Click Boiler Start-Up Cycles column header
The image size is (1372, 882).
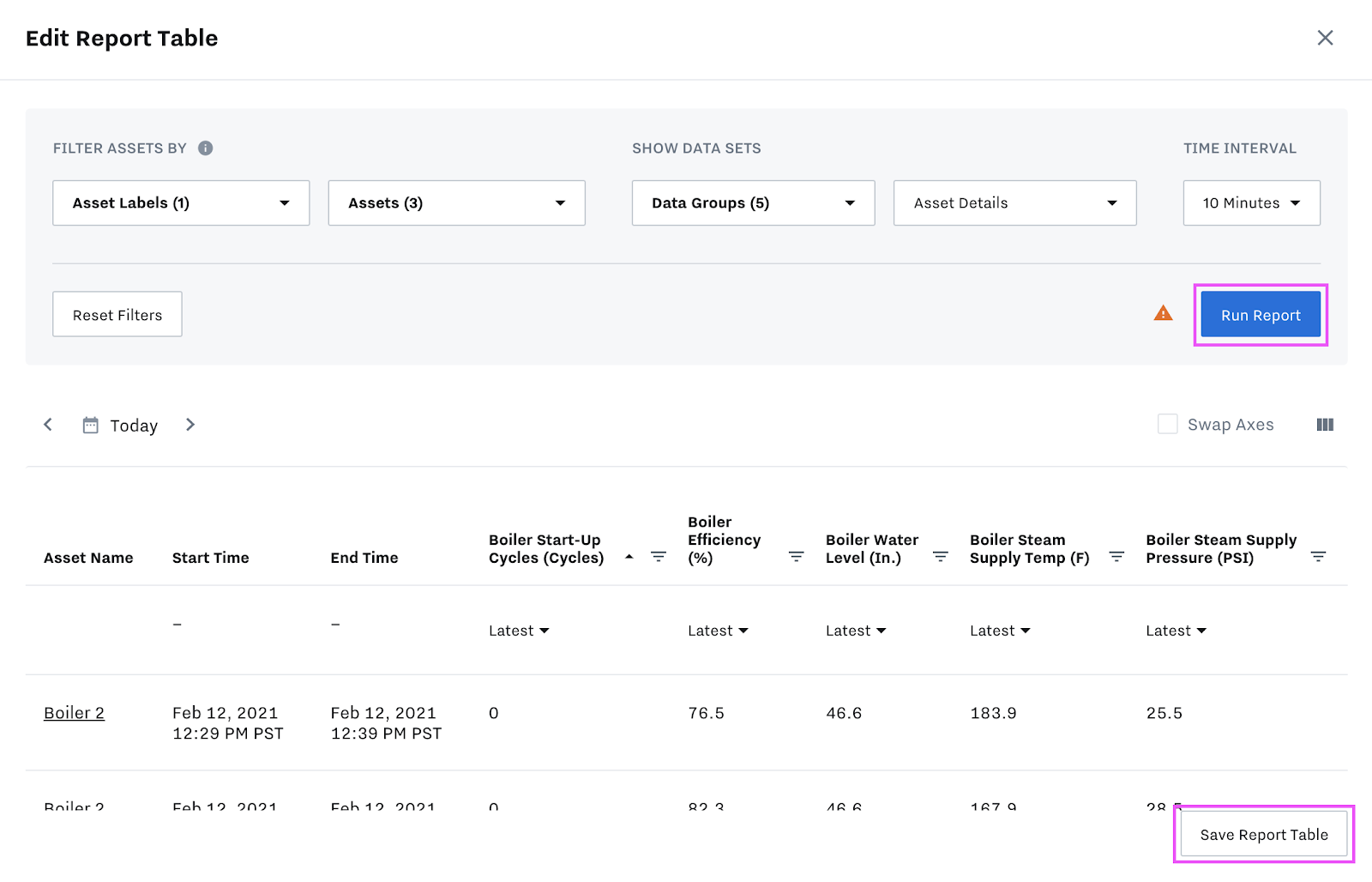point(546,549)
